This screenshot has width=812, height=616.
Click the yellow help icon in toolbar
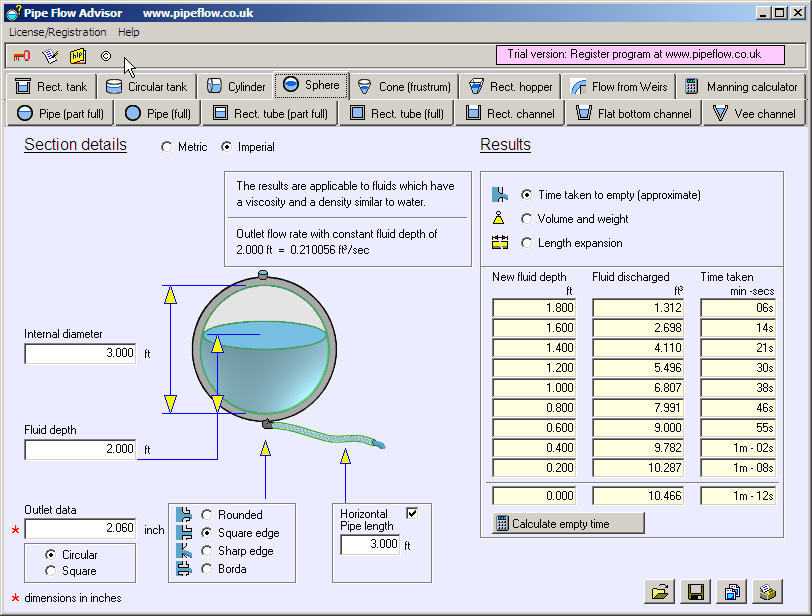(x=77, y=56)
